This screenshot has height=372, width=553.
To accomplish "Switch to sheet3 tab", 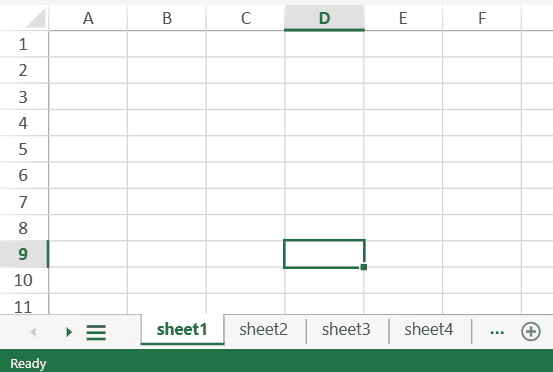I will (x=346, y=330).
